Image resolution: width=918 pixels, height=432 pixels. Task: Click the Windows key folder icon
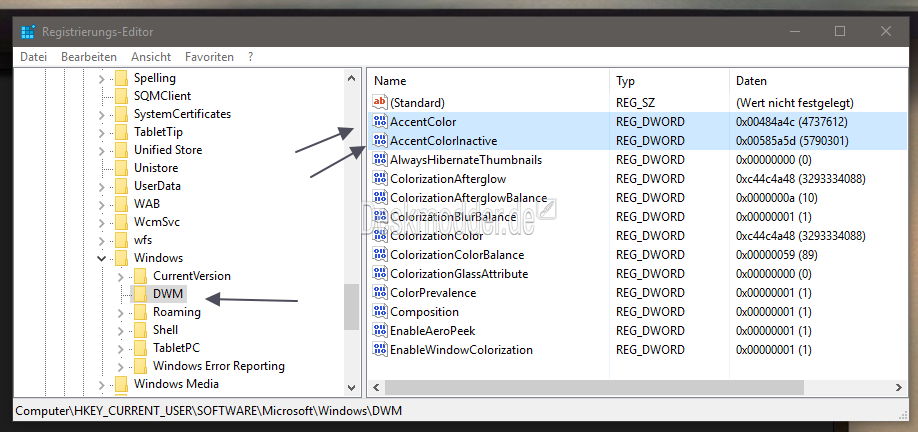(x=121, y=258)
